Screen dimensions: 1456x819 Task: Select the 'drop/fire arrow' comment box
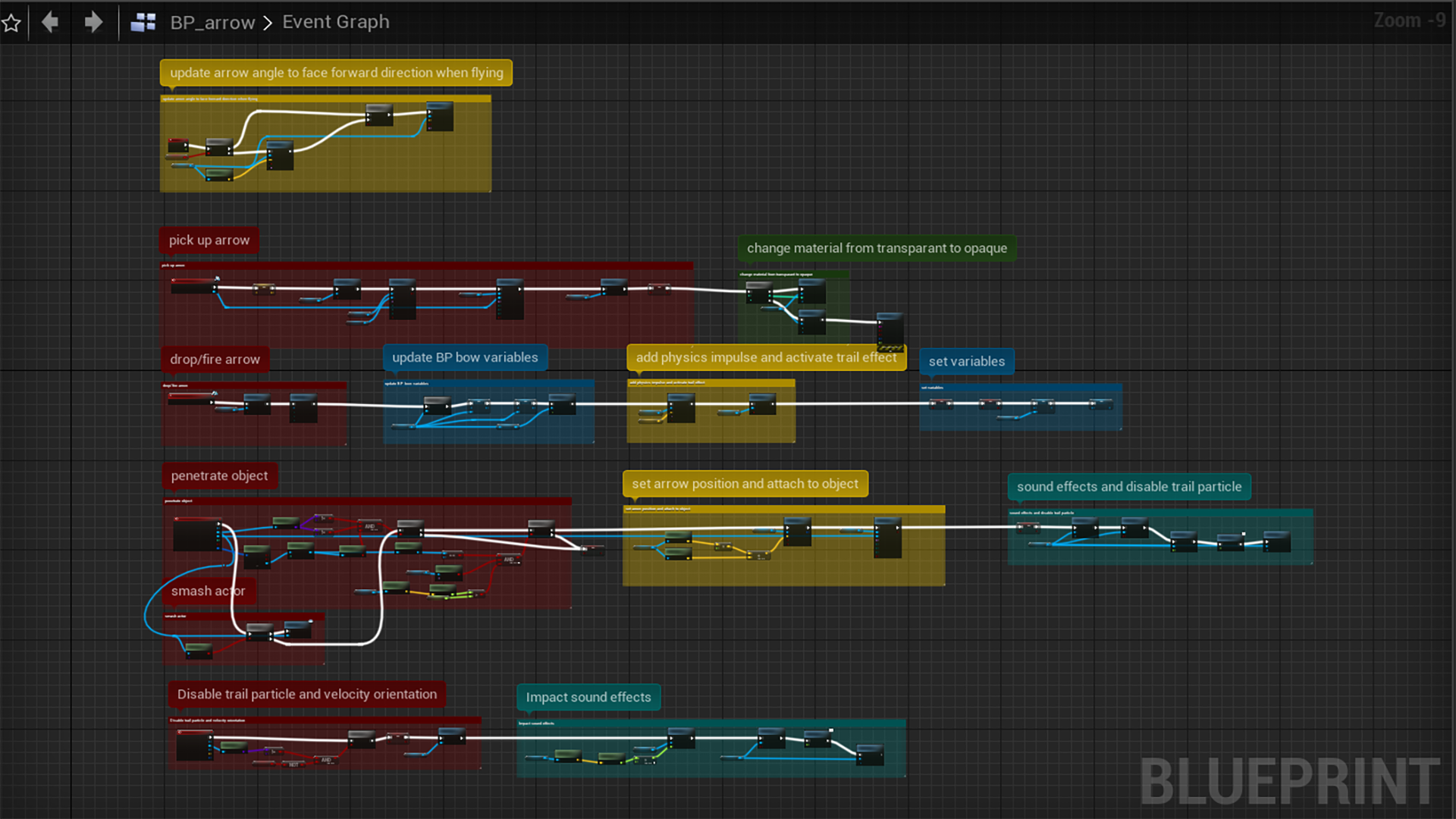coord(215,359)
